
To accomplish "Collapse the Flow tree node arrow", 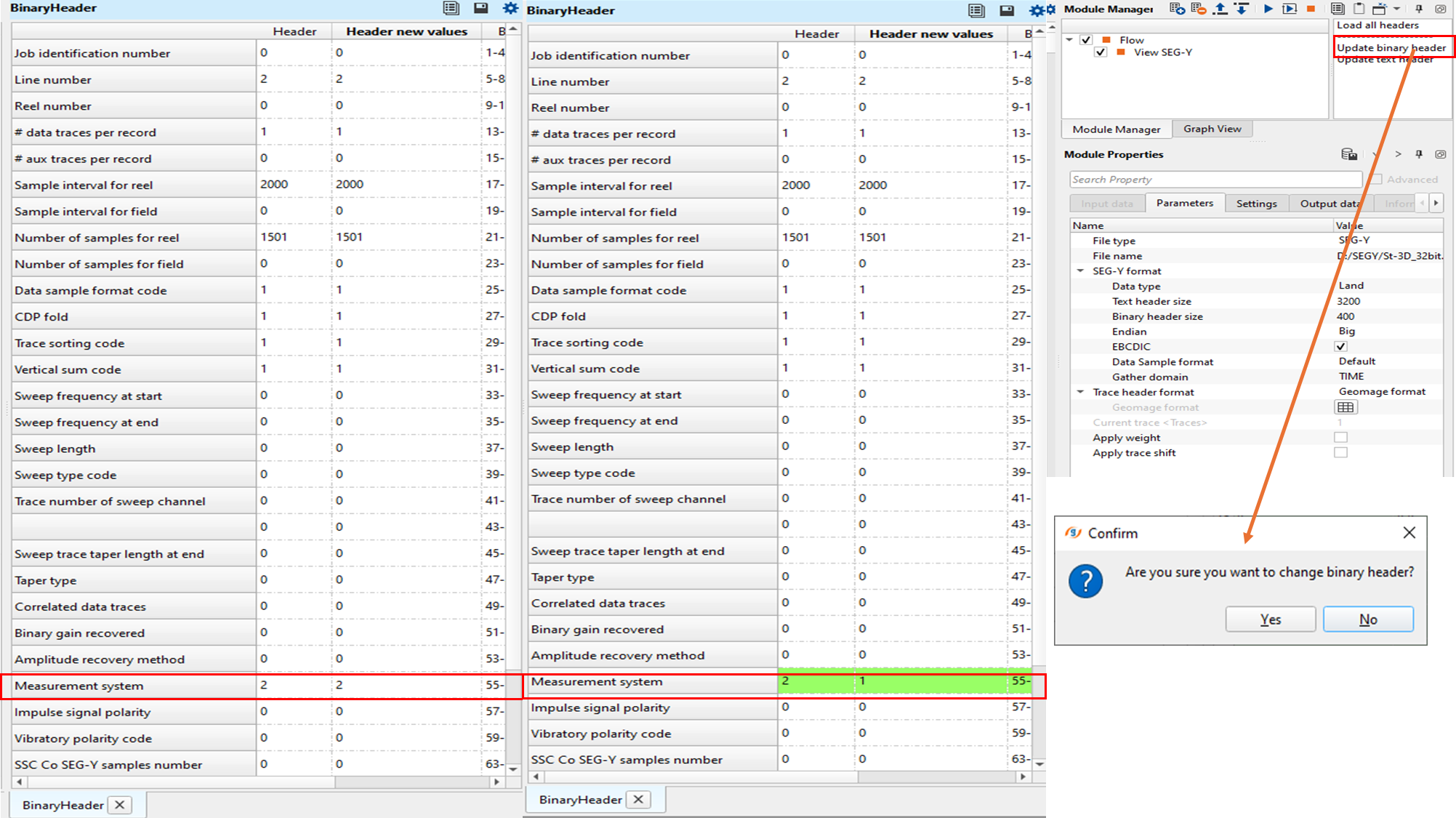I will [x=1069, y=40].
